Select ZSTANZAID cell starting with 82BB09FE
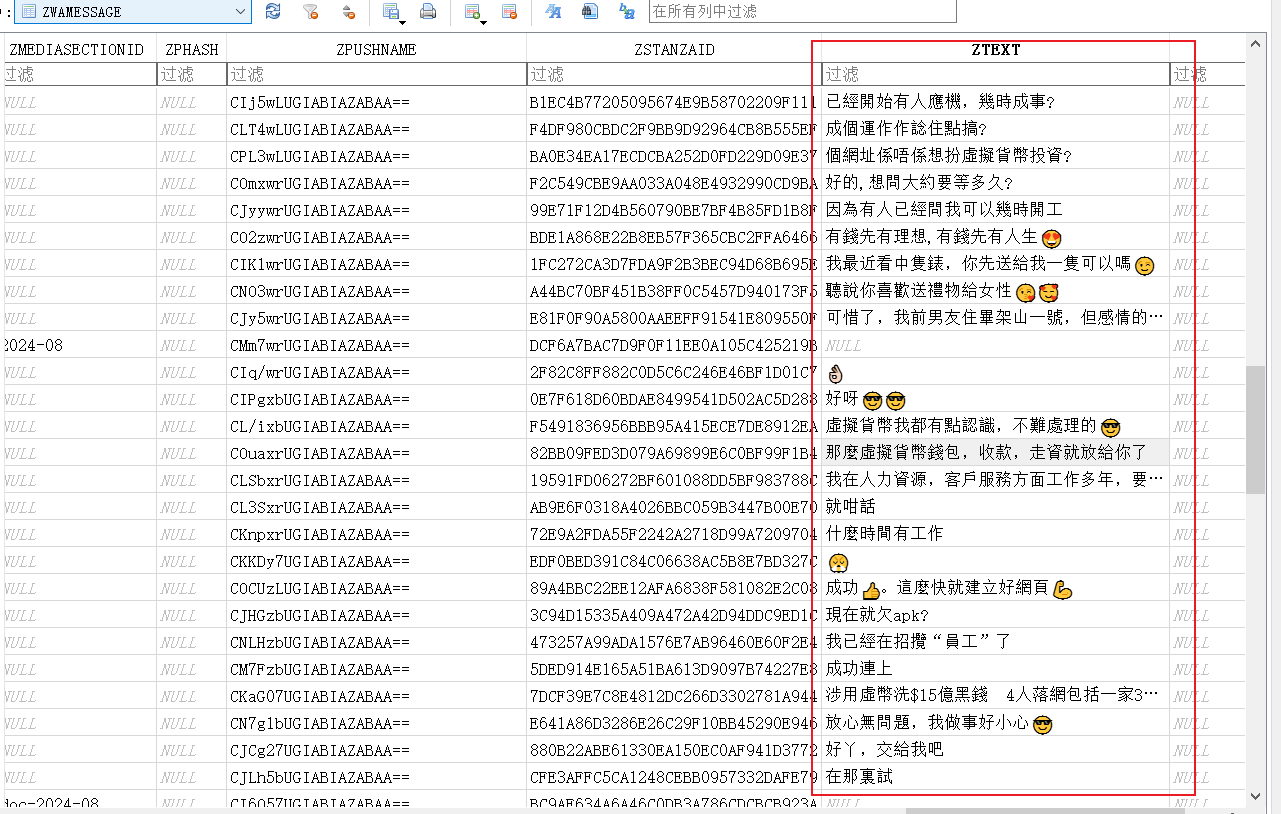Screen dimensions: 1281x814 [x=674, y=453]
